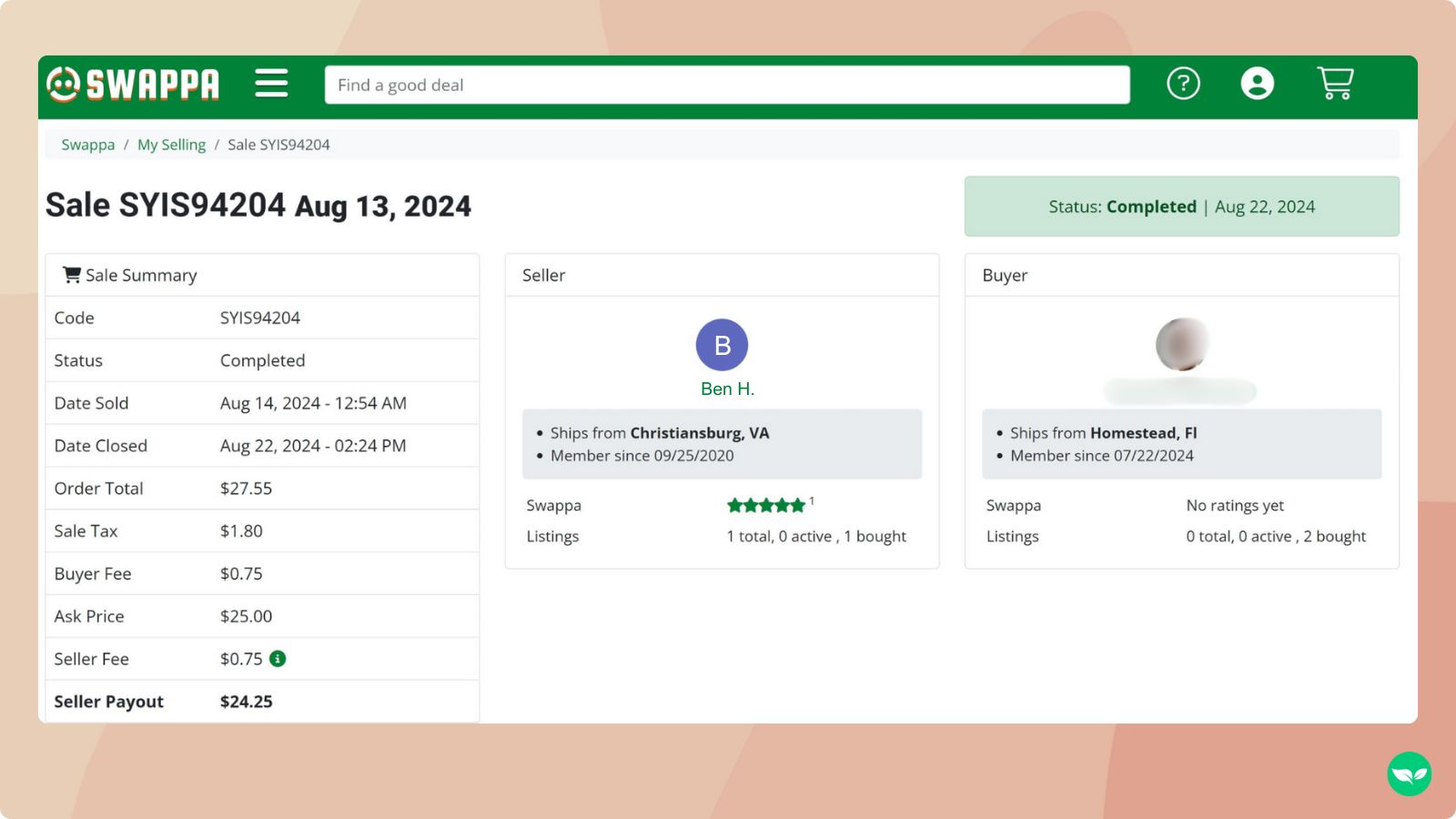1456x819 pixels.
Task: Open the shopping cart icon
Action: tap(1335, 84)
